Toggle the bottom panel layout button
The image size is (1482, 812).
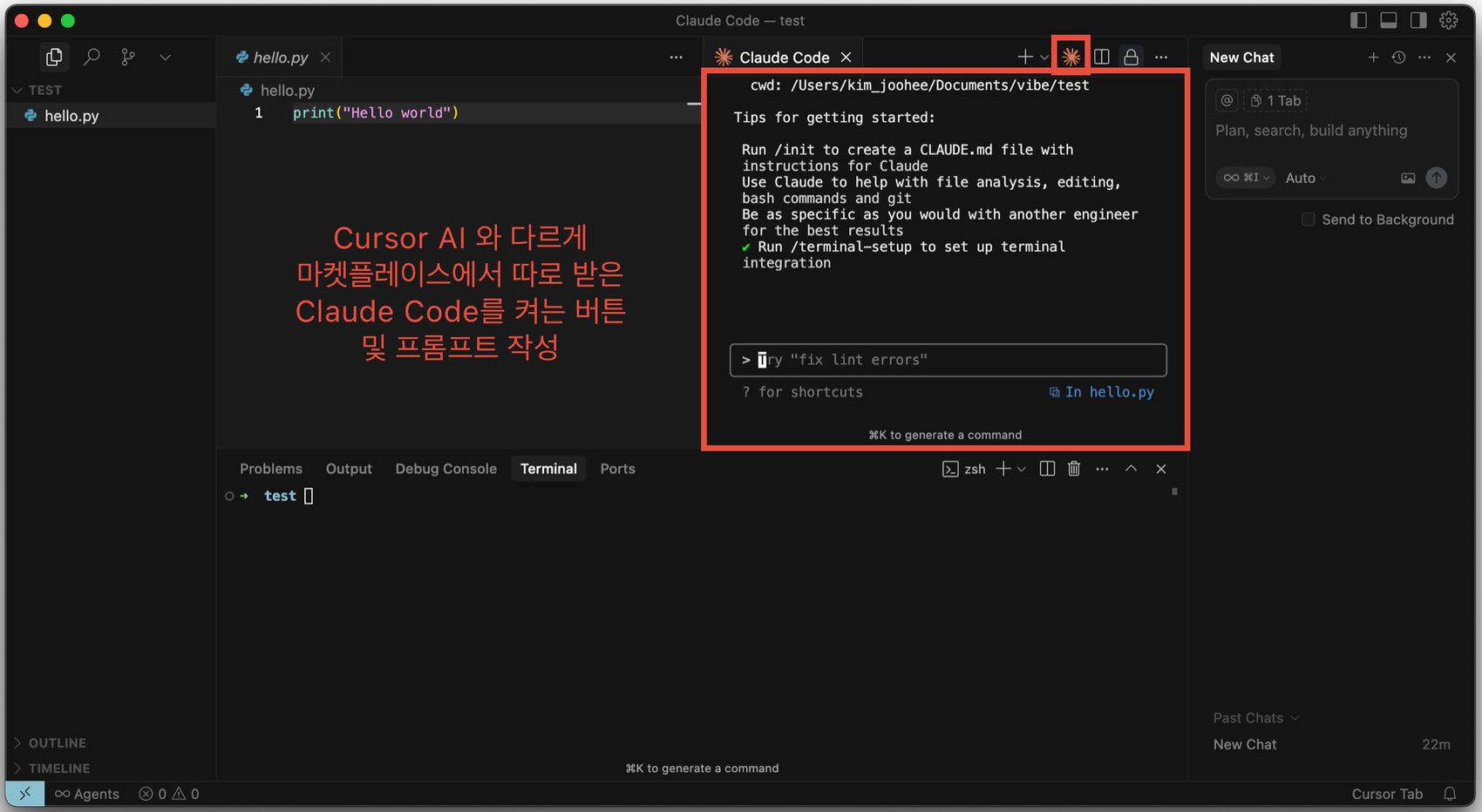1389,20
